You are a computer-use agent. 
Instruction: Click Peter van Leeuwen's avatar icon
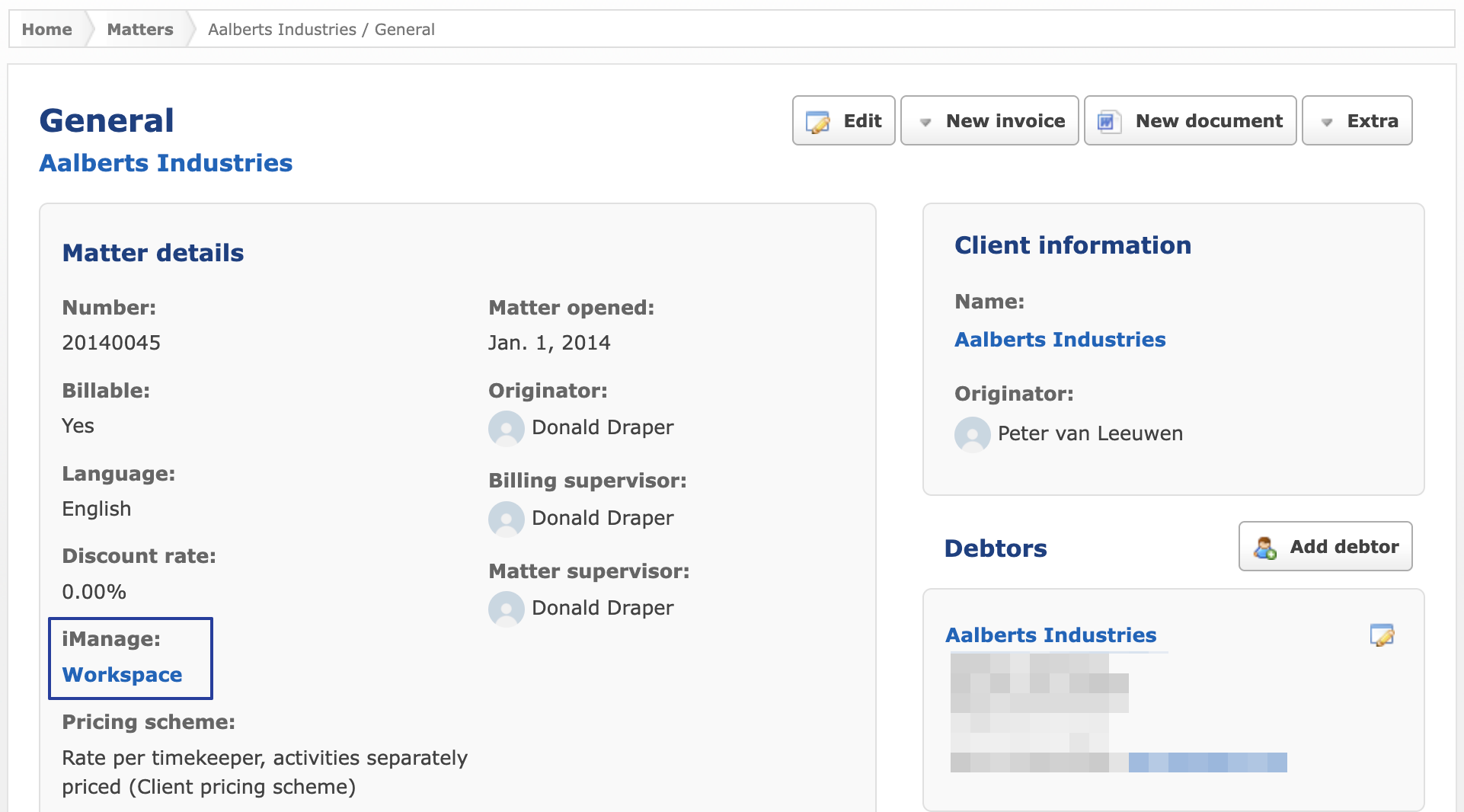click(x=973, y=434)
